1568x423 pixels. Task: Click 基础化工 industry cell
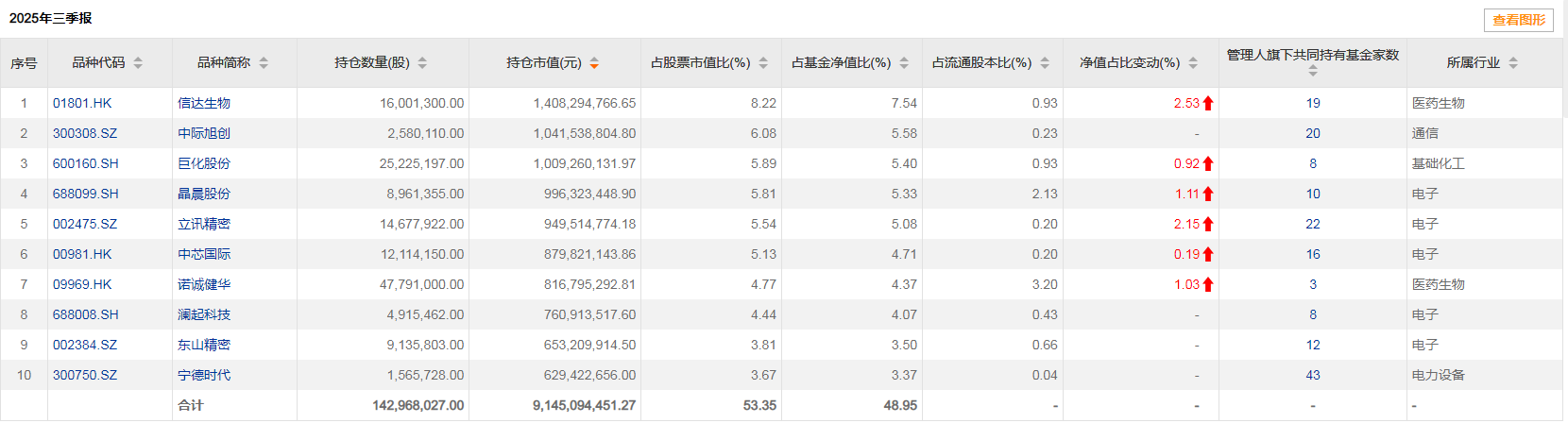(1439, 163)
